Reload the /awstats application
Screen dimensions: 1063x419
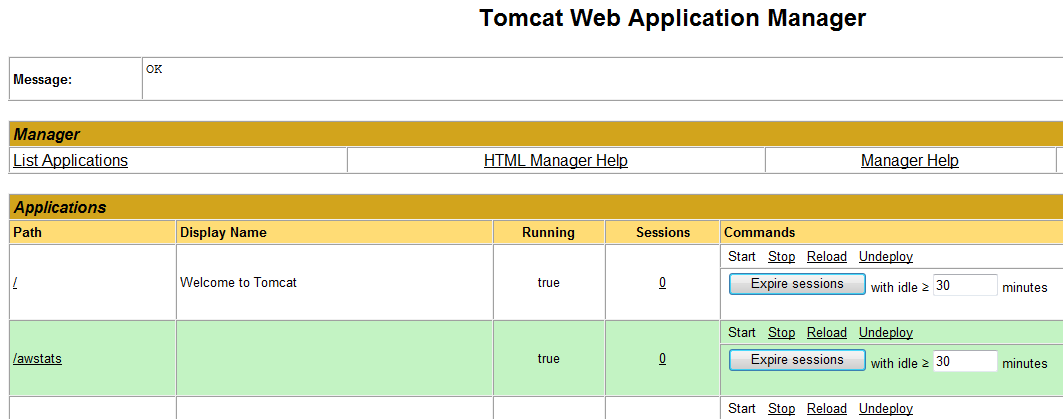827,333
